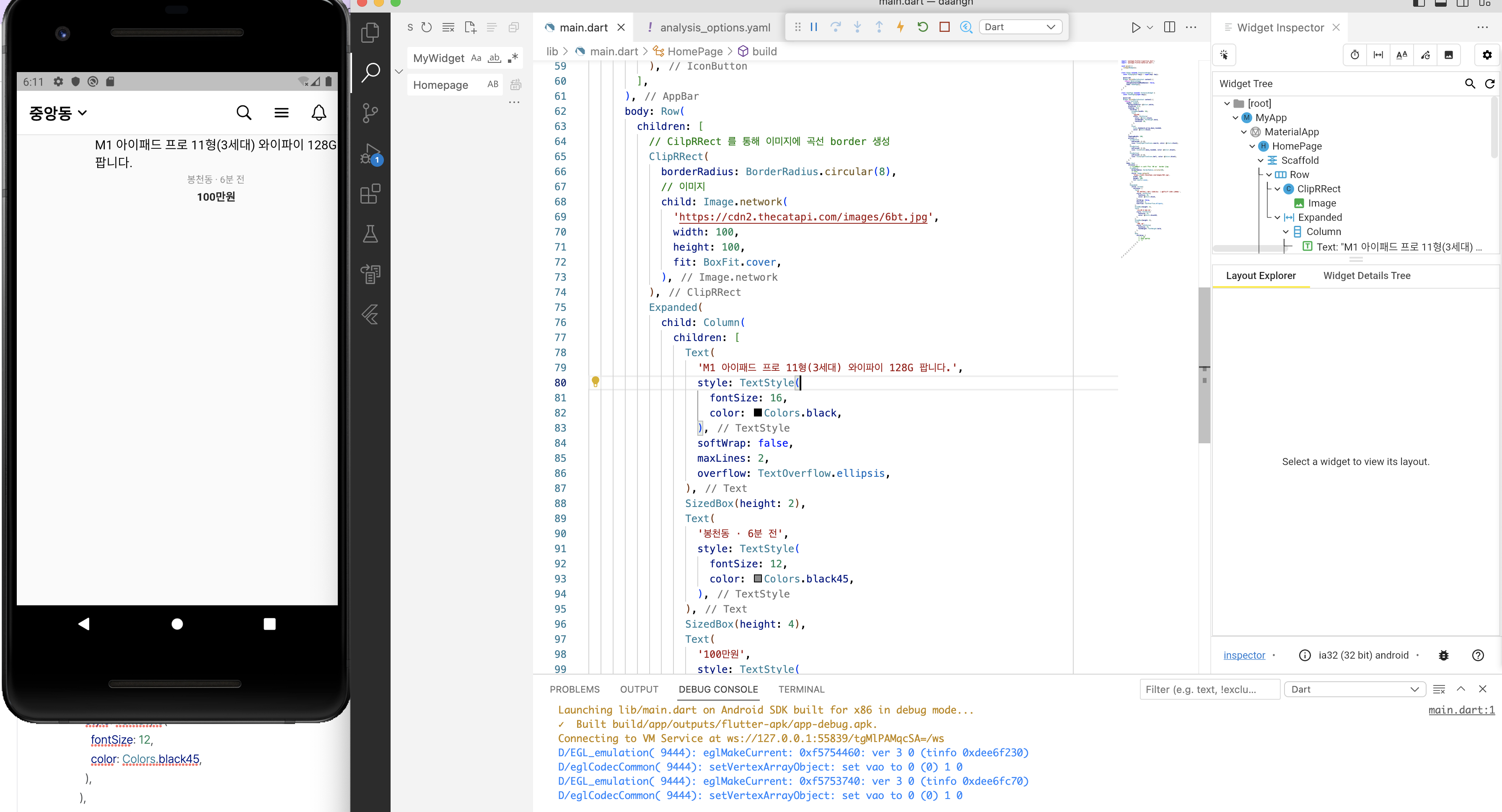Stop debugging with red square
Screen dimensions: 1502x812
click(945, 27)
